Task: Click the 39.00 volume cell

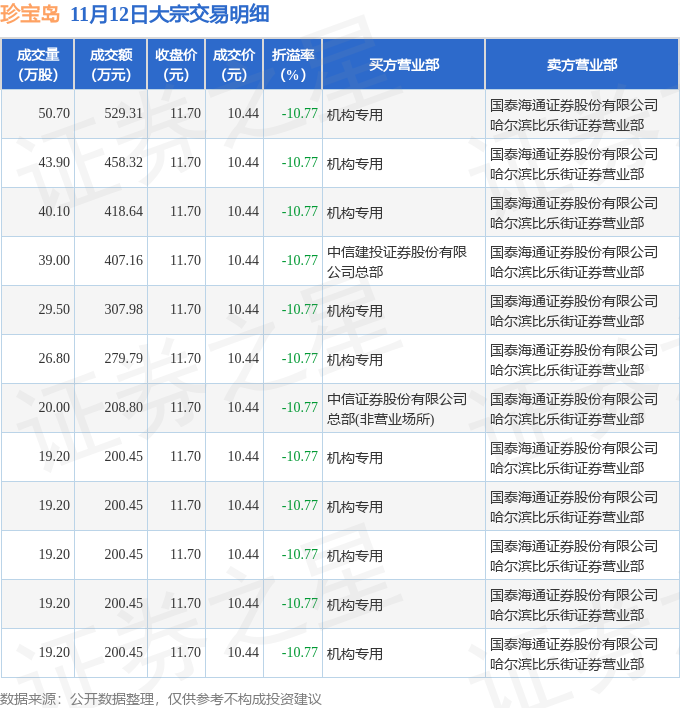Action: (x=54, y=261)
